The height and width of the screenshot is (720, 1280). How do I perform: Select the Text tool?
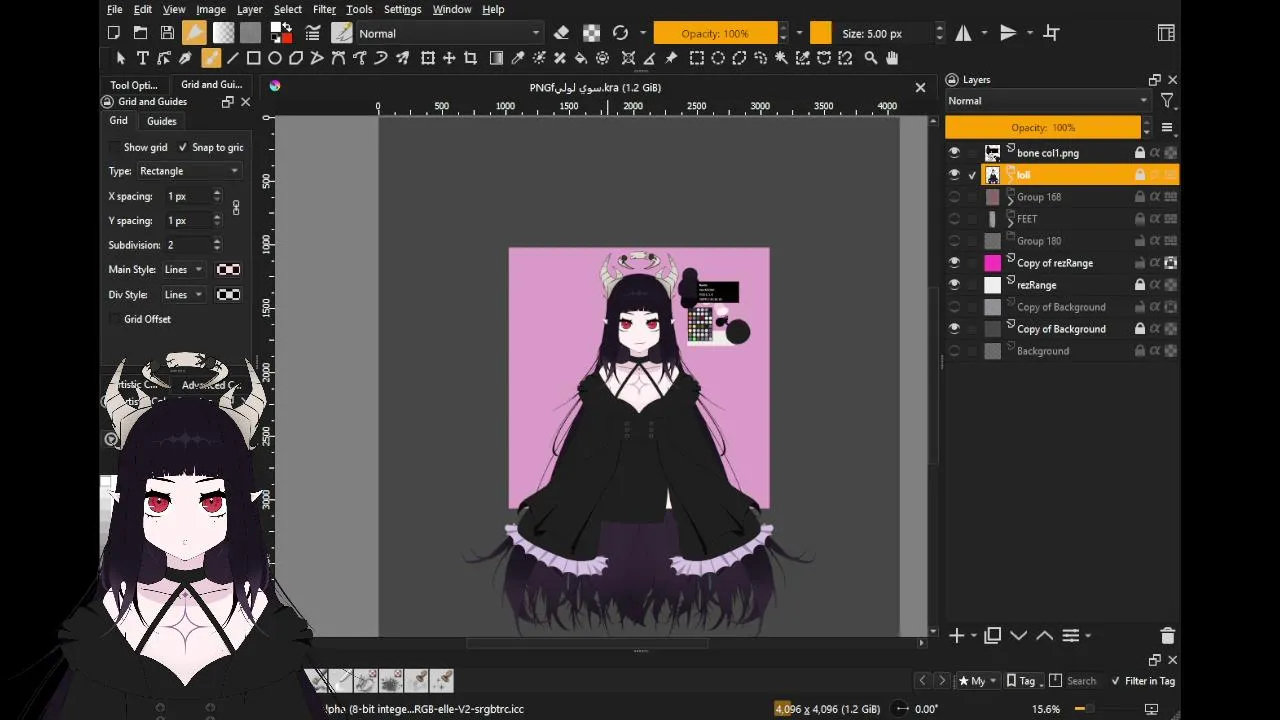(x=142, y=58)
